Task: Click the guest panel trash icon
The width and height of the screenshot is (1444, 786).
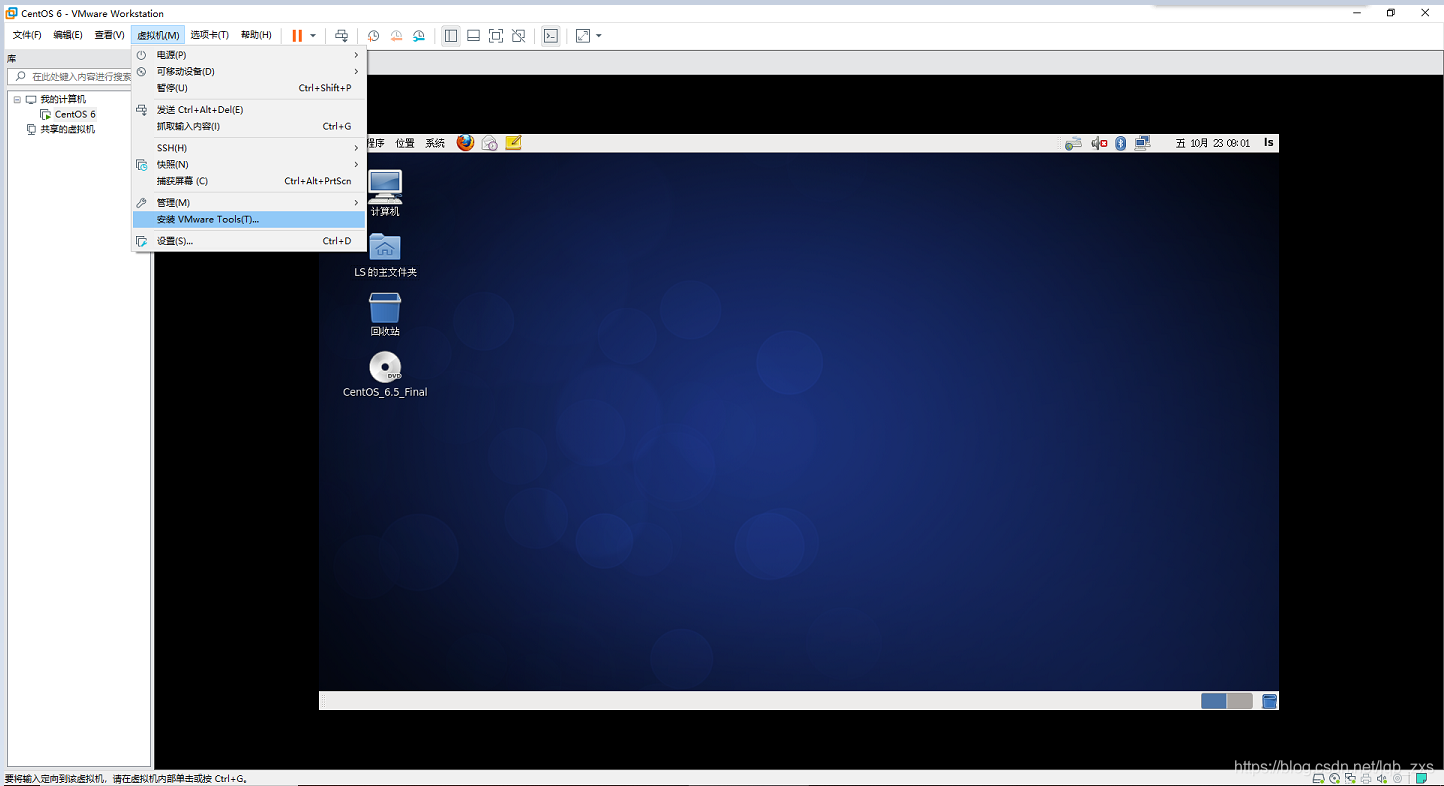Action: click(x=1270, y=701)
